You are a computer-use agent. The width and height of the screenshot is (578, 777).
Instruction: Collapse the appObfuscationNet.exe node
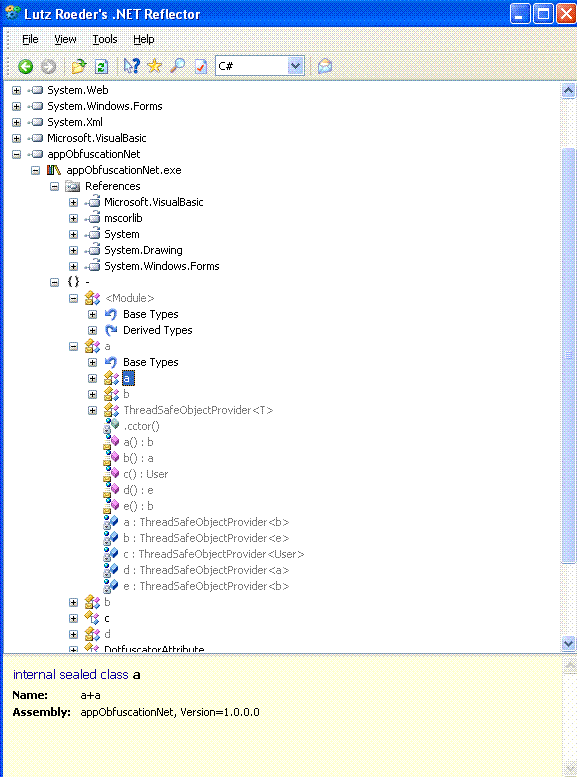click(35, 170)
